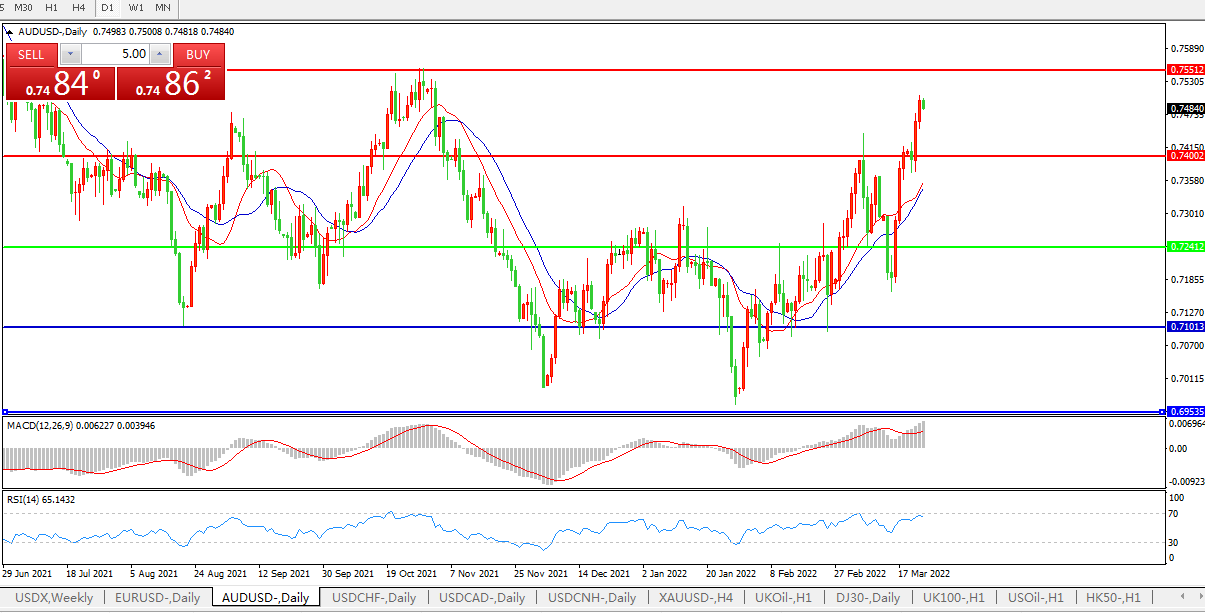Select the blue 0.71013 support line label
1205x613 pixels.
click(1185, 327)
